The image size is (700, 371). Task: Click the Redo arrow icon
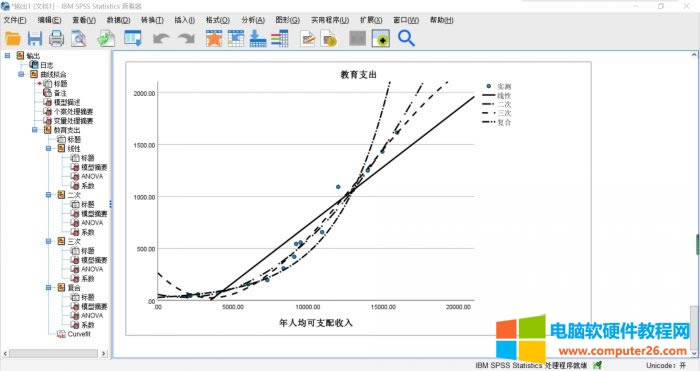click(186, 39)
